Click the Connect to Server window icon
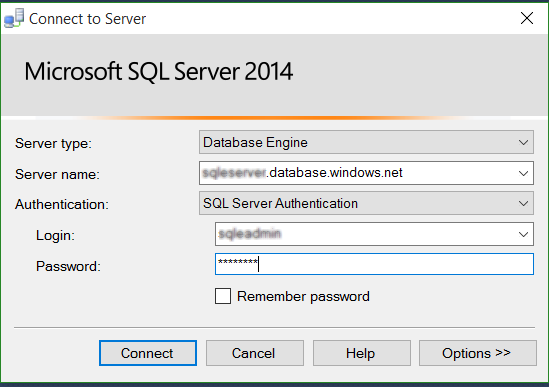The image size is (549, 387). 14,18
